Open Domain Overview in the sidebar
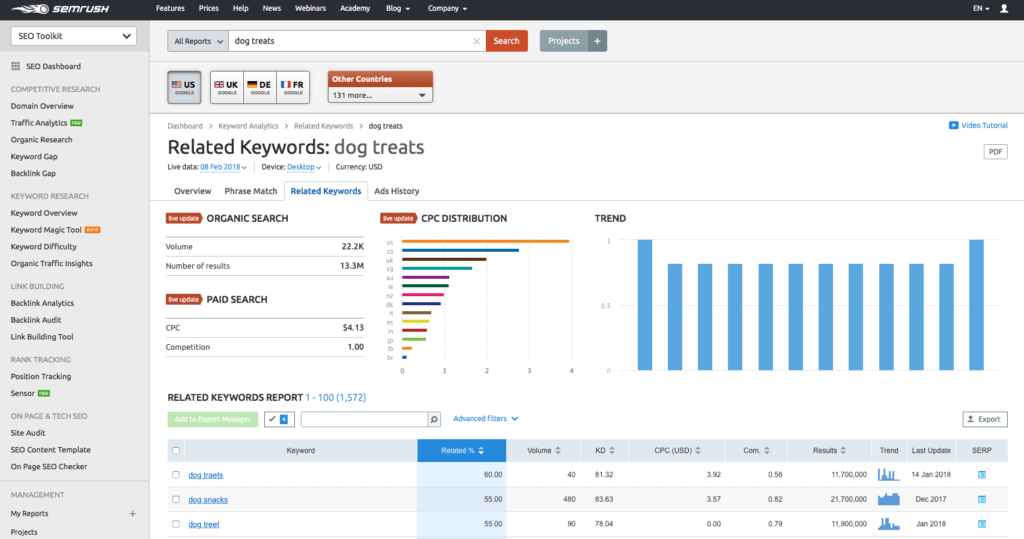Image resolution: width=1024 pixels, height=539 pixels. point(42,106)
